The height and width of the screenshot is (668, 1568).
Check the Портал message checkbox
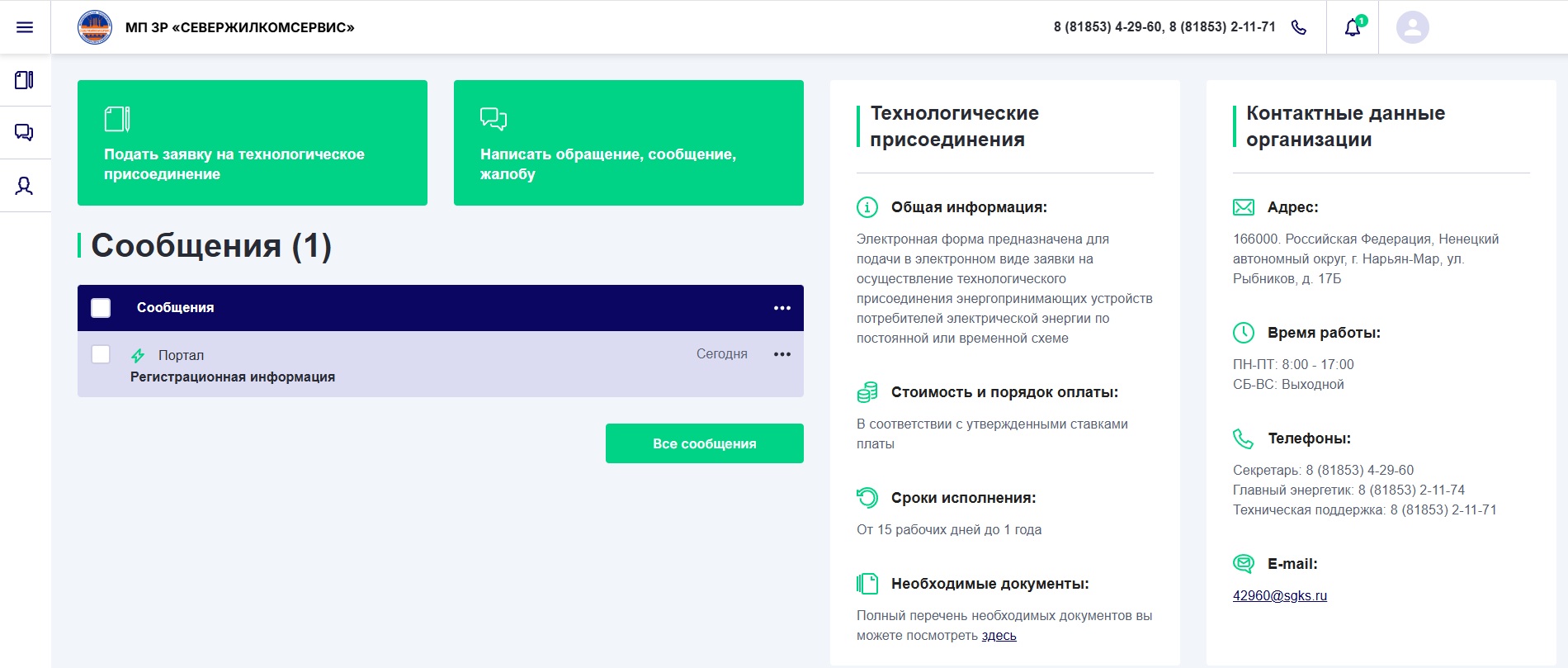(x=101, y=354)
